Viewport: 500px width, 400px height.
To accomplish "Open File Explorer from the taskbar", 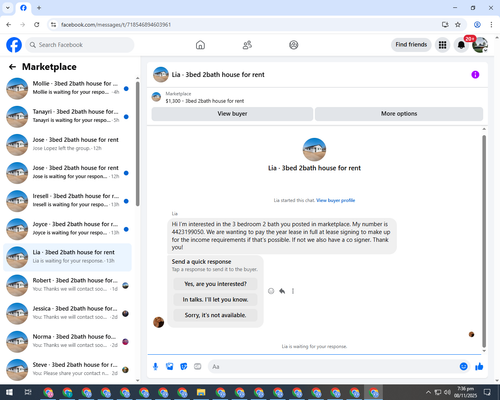I will tap(201, 392).
